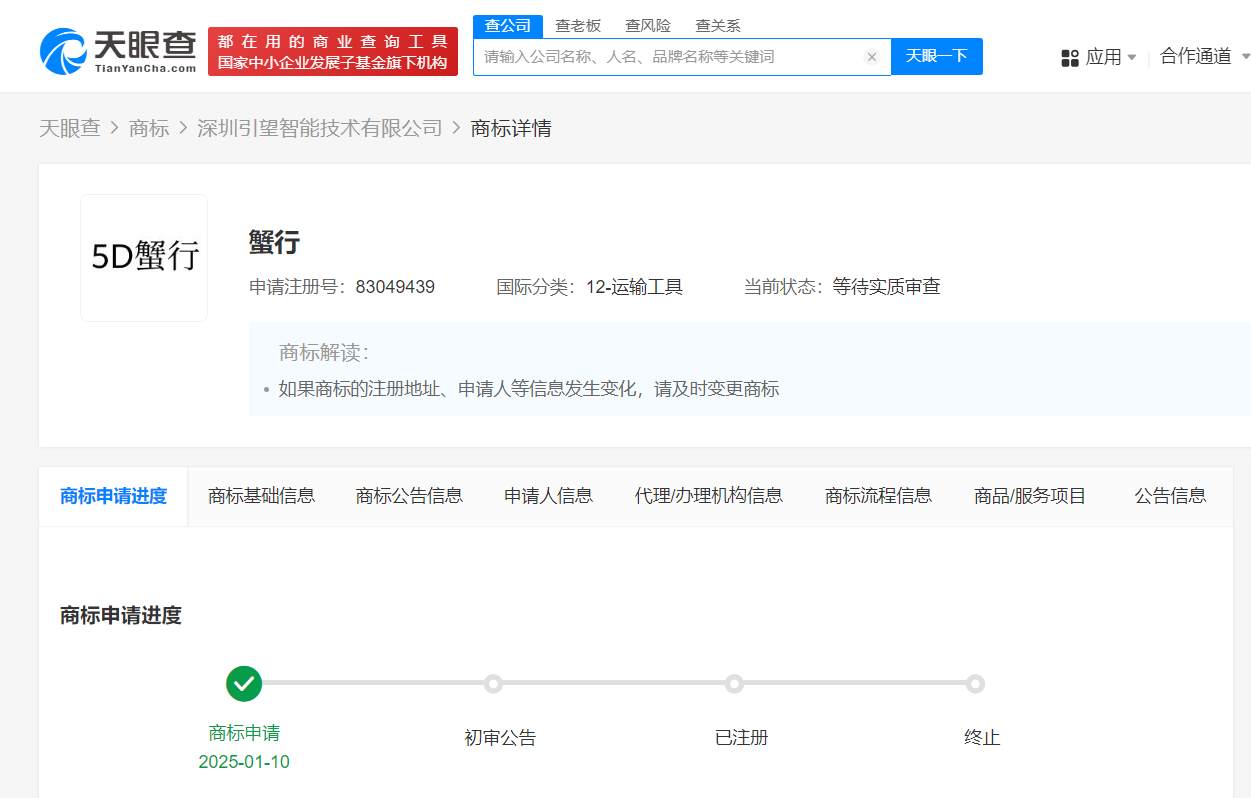Click the TianYanCha logo

pos(118,51)
